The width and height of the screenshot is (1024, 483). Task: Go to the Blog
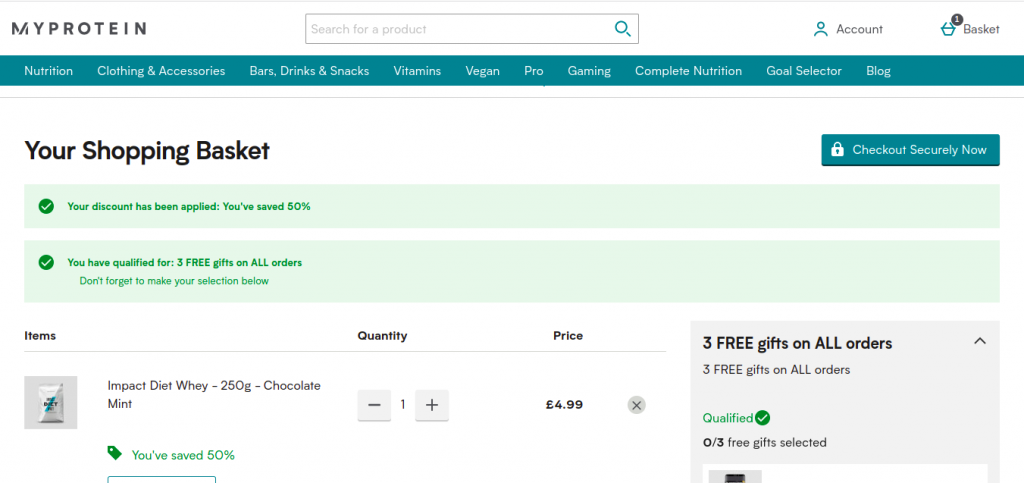pos(878,71)
